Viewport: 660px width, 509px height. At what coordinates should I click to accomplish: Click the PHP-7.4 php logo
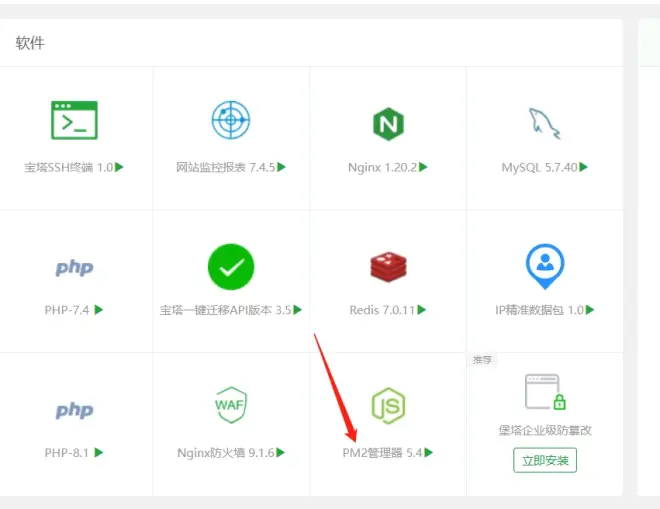click(x=75, y=267)
